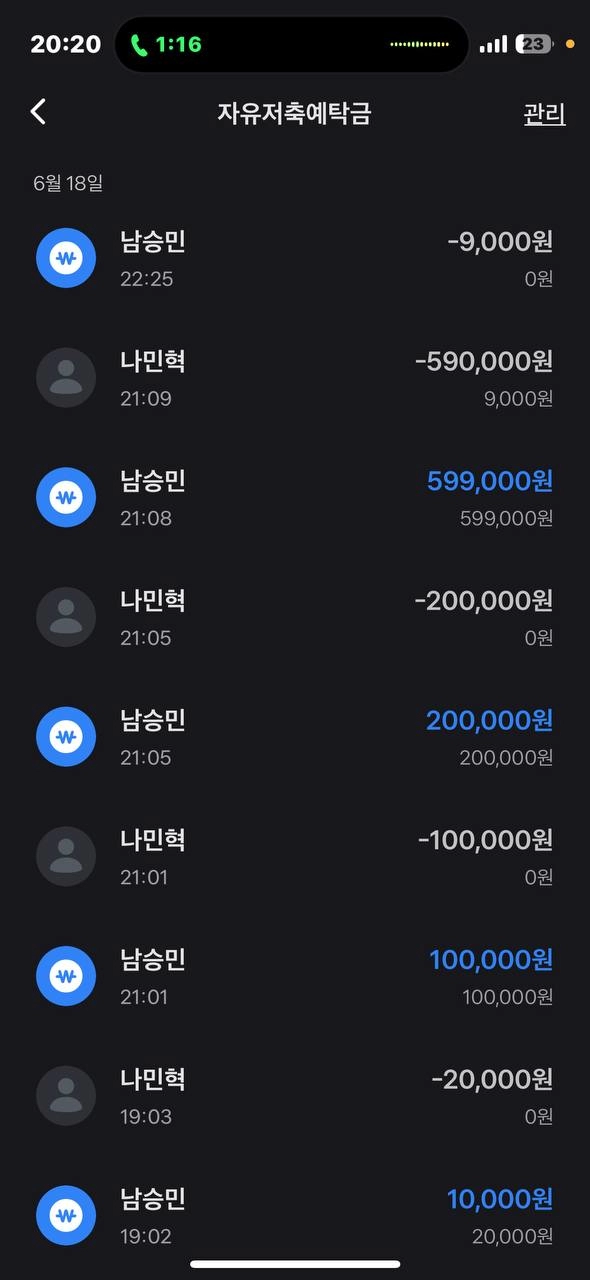
Task: Tap the profile avatar beside 나민혁 21:01
Action: (66, 857)
